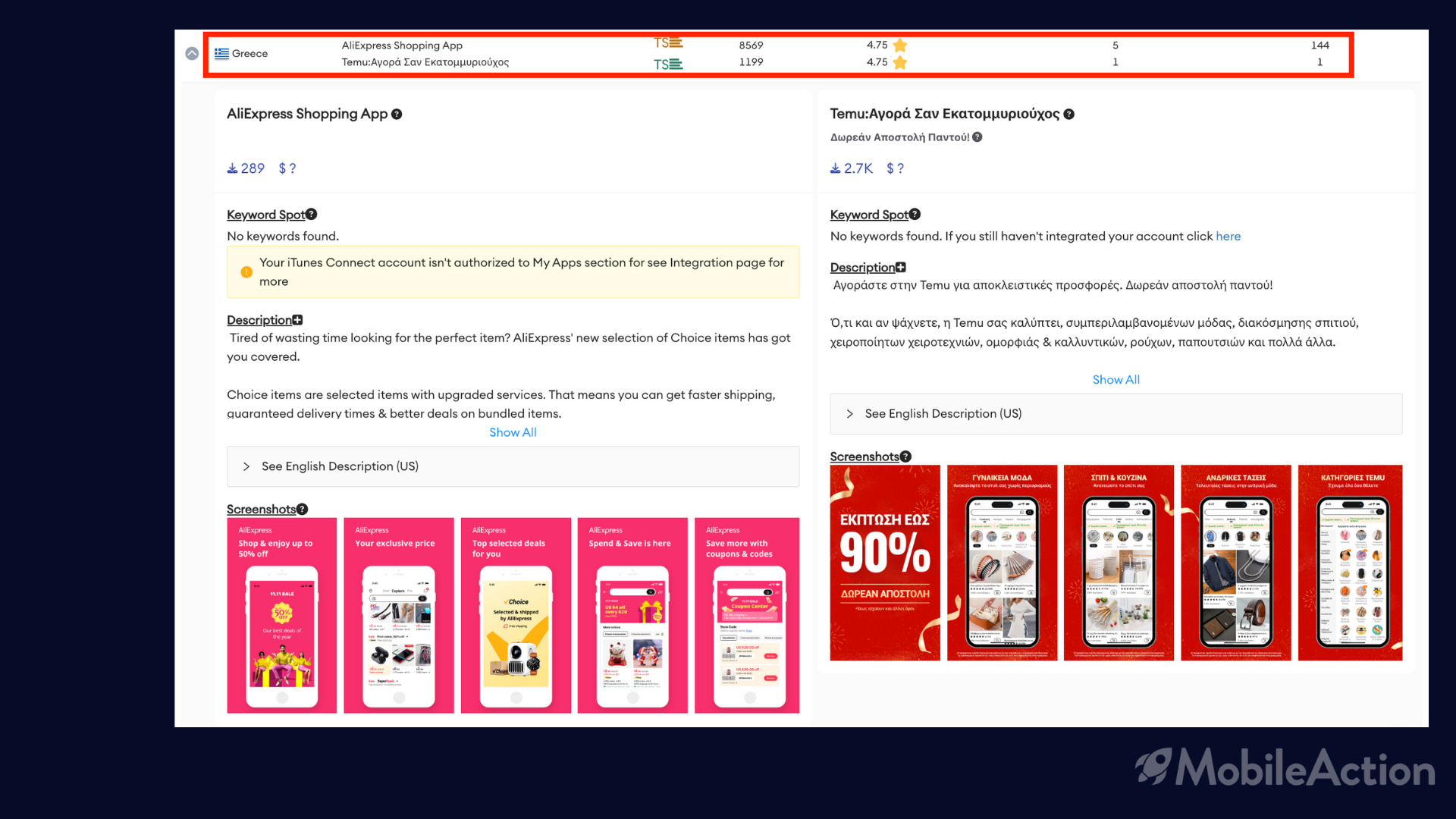This screenshot has height=819, width=1456.
Task: Open the Temu Keyword Spot link
Action: pyautogui.click(x=869, y=215)
